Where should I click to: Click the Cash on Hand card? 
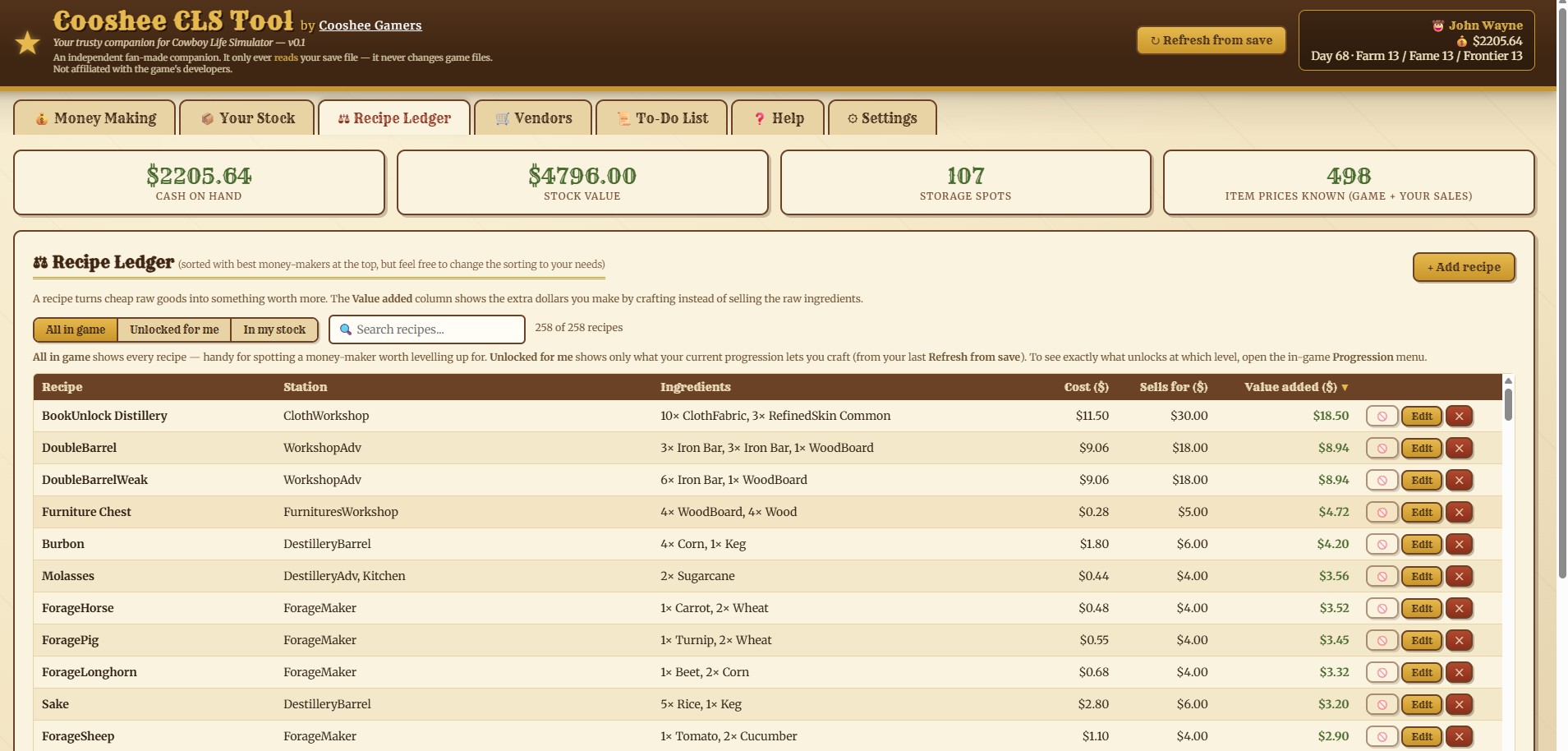pos(199,182)
